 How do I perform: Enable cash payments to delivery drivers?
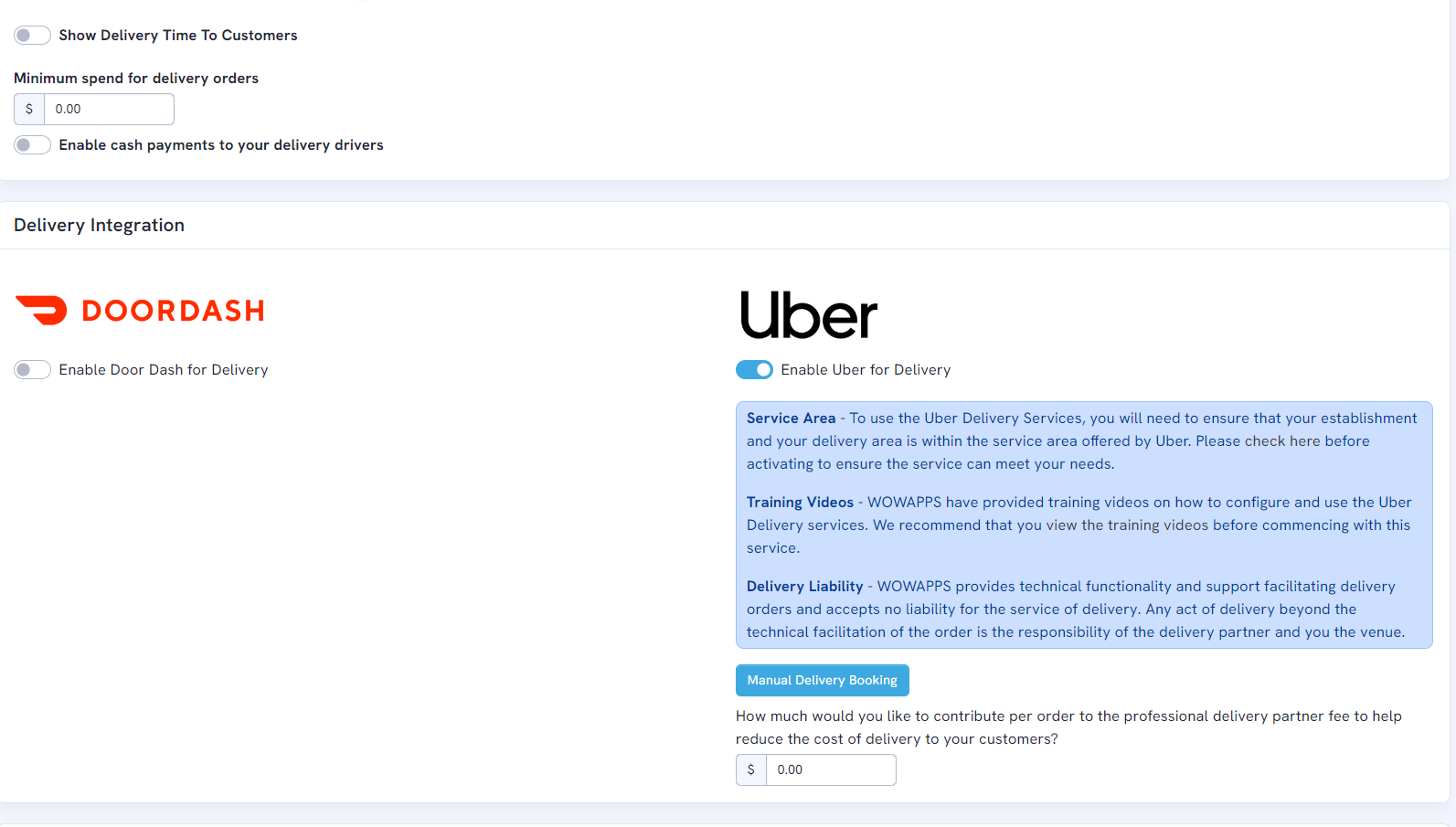pyautogui.click(x=32, y=145)
